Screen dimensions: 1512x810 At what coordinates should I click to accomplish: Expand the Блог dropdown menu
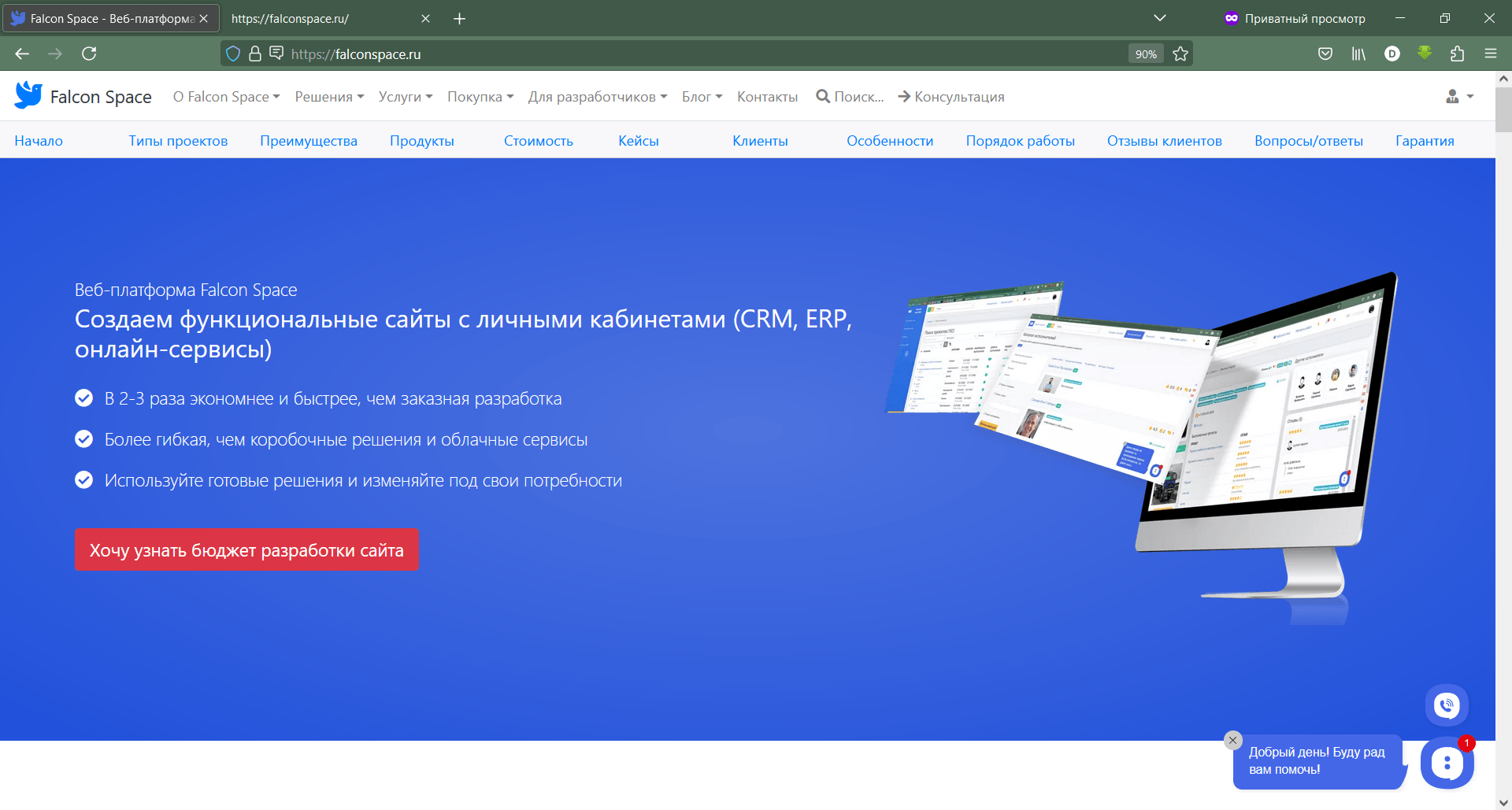coord(702,96)
